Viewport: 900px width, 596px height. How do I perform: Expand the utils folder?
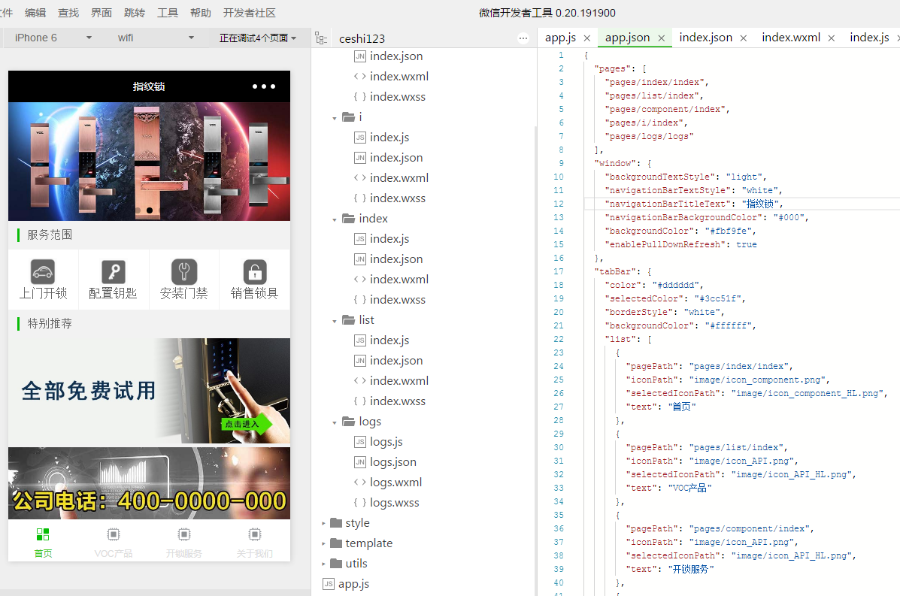[325, 564]
